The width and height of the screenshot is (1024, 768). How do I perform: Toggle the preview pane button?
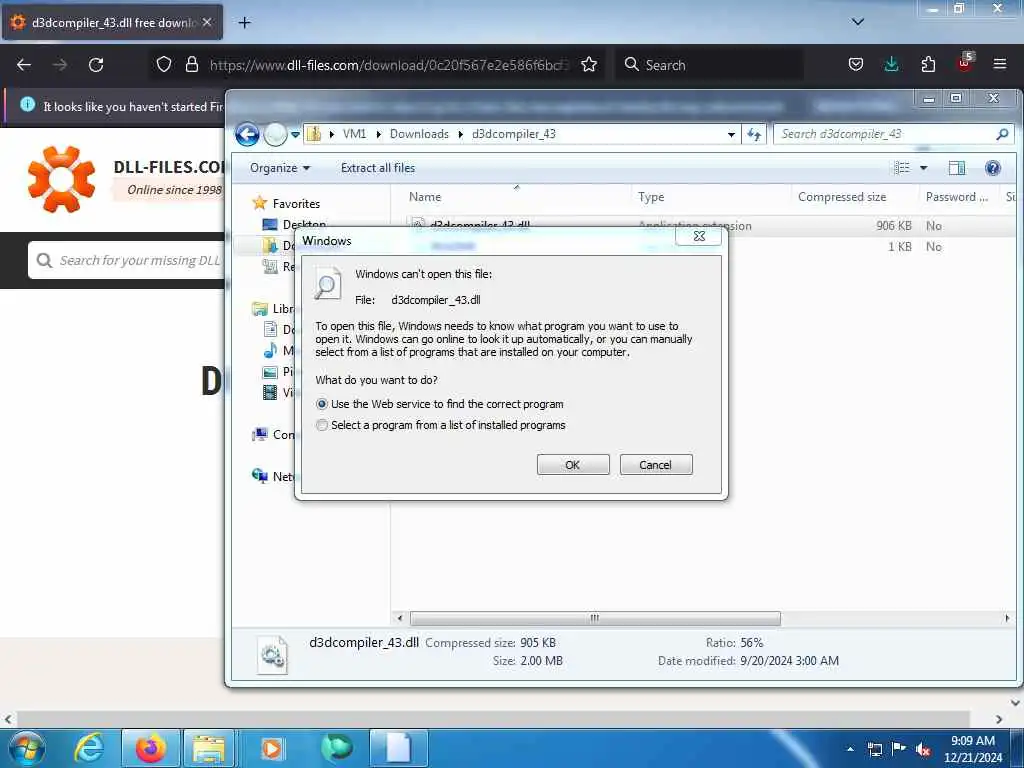pyautogui.click(x=957, y=168)
